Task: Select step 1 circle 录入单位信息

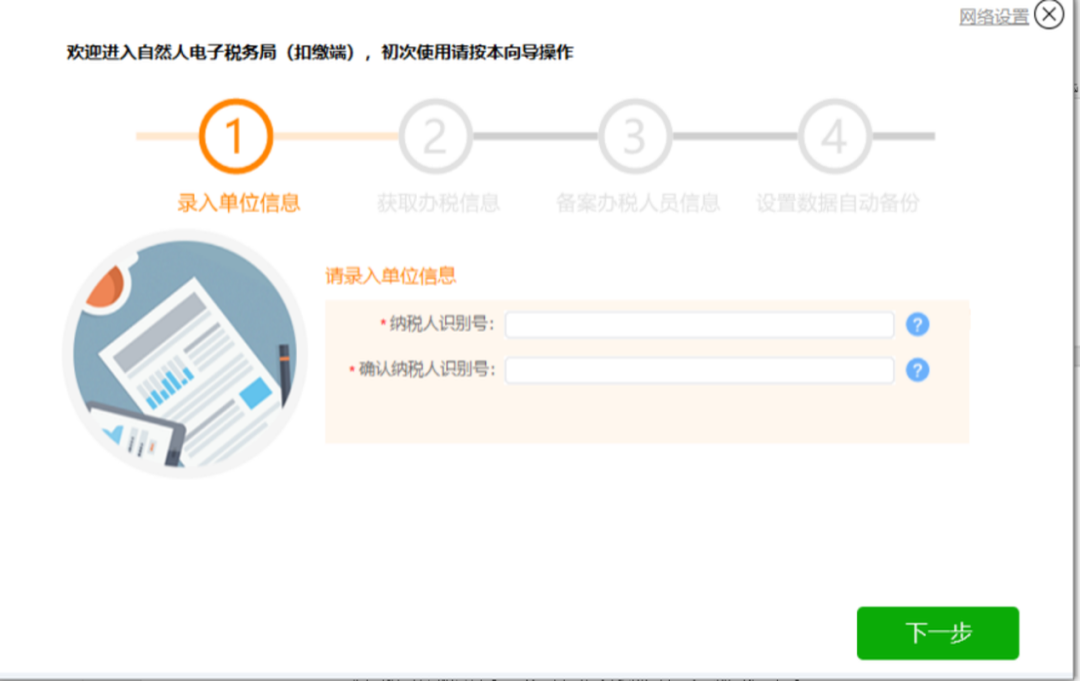Action: 236,136
